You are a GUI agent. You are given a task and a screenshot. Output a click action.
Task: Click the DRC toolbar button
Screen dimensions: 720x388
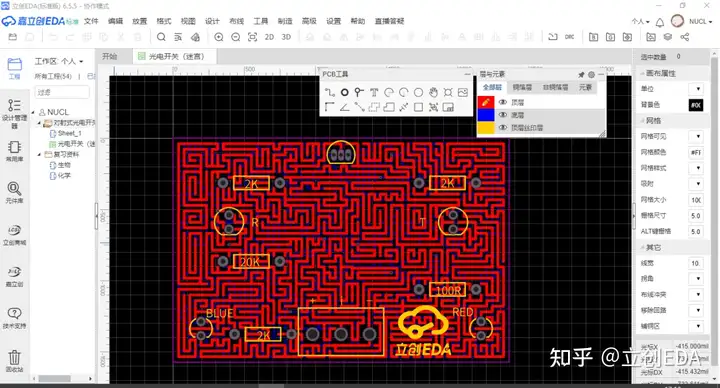(569, 37)
